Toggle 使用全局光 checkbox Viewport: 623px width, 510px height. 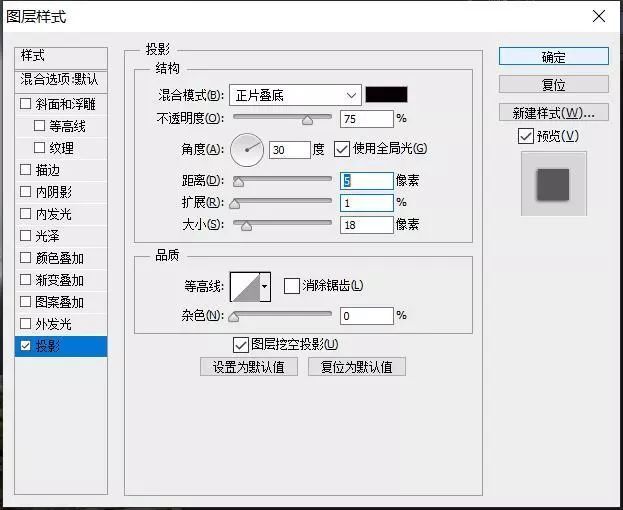click(342, 149)
